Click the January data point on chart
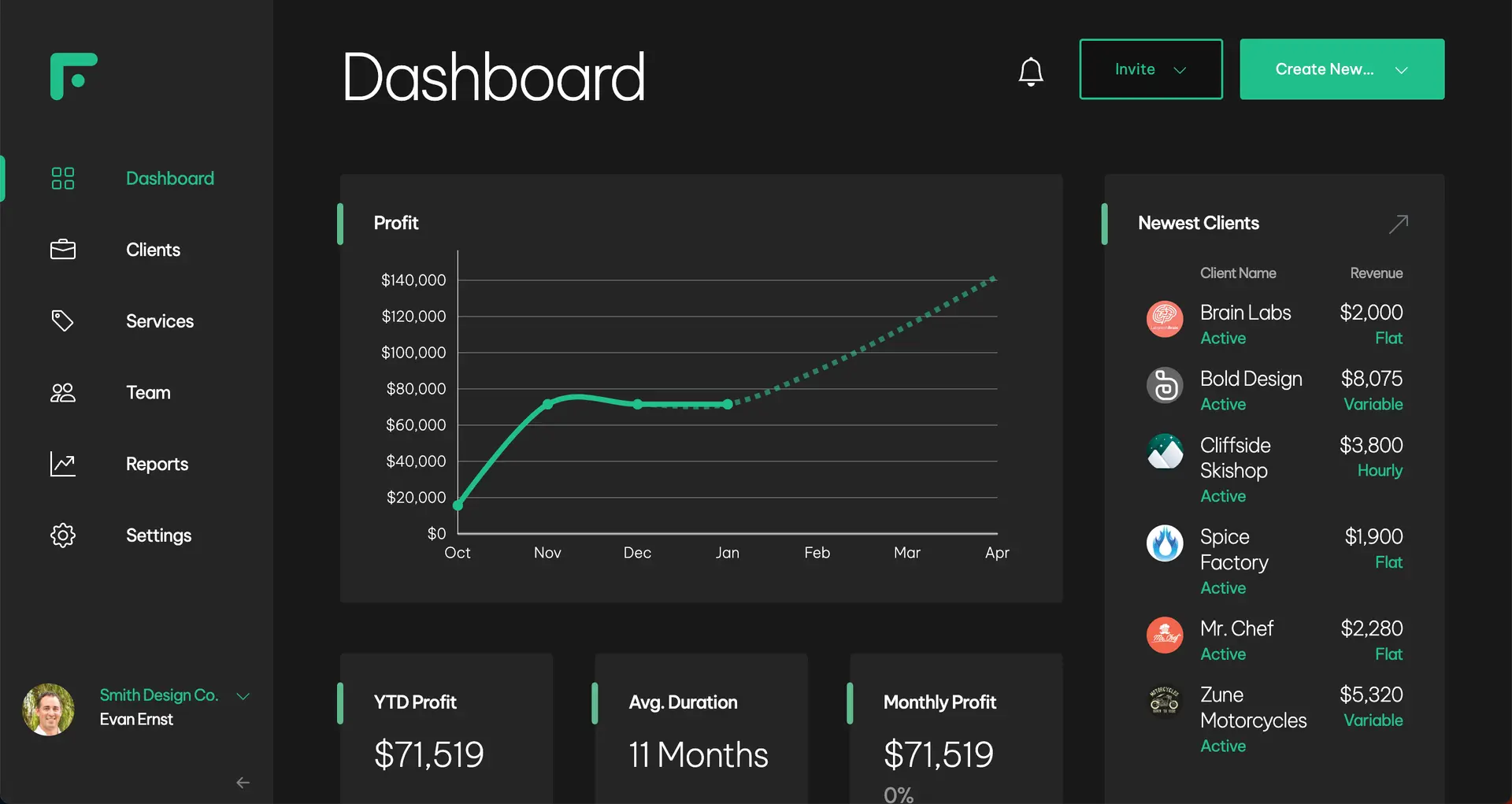 pyautogui.click(x=728, y=404)
